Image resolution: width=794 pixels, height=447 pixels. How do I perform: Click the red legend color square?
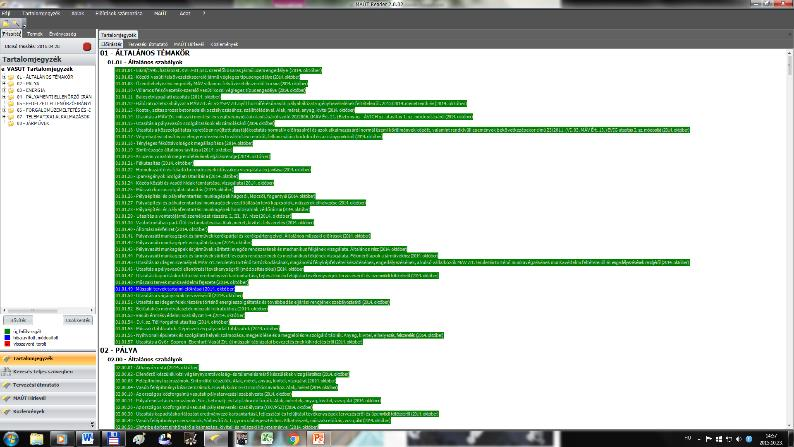coord(7,344)
